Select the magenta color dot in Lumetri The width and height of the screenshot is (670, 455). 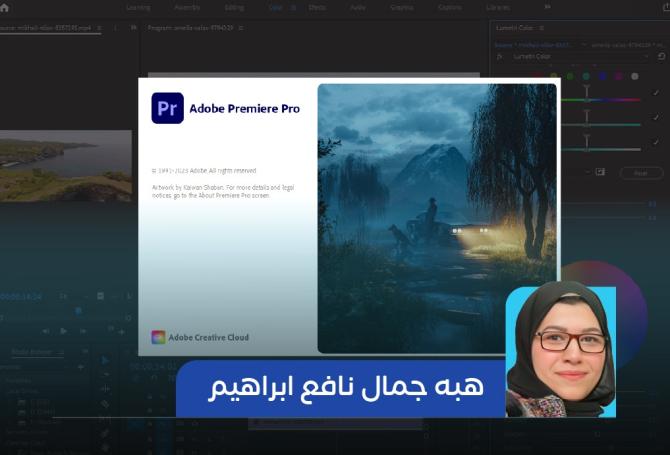coord(619,76)
